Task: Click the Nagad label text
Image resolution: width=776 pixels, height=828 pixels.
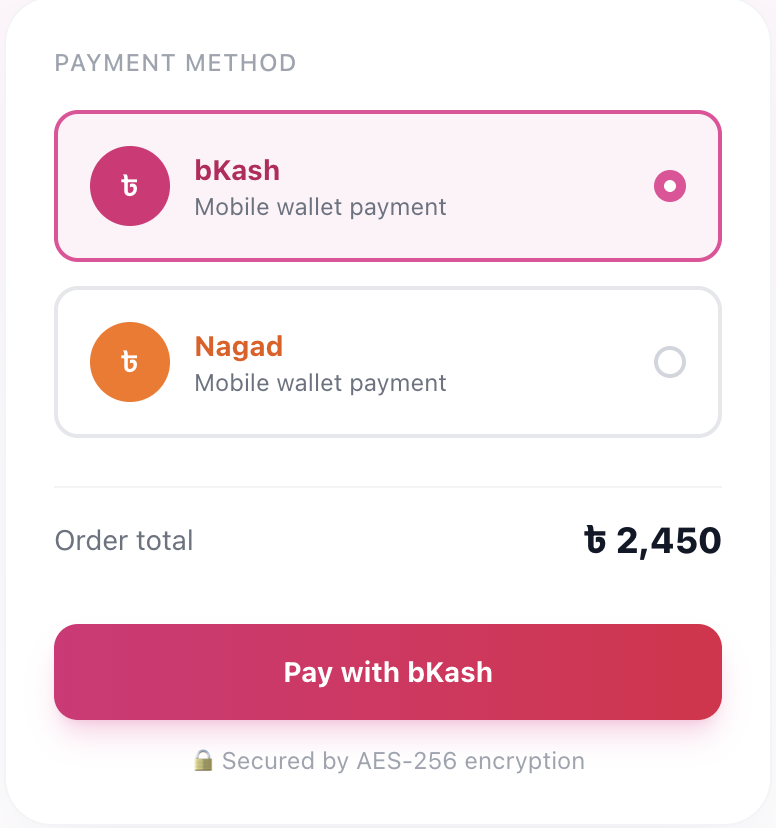Action: (x=239, y=346)
